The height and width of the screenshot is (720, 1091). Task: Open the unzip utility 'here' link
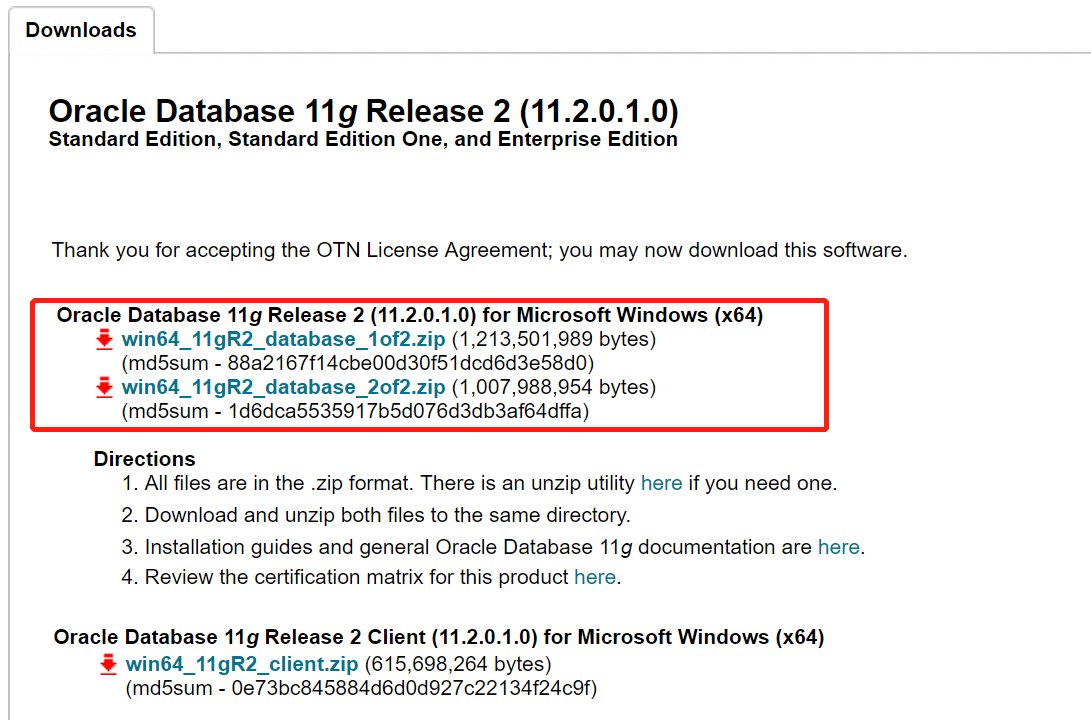coord(661,482)
